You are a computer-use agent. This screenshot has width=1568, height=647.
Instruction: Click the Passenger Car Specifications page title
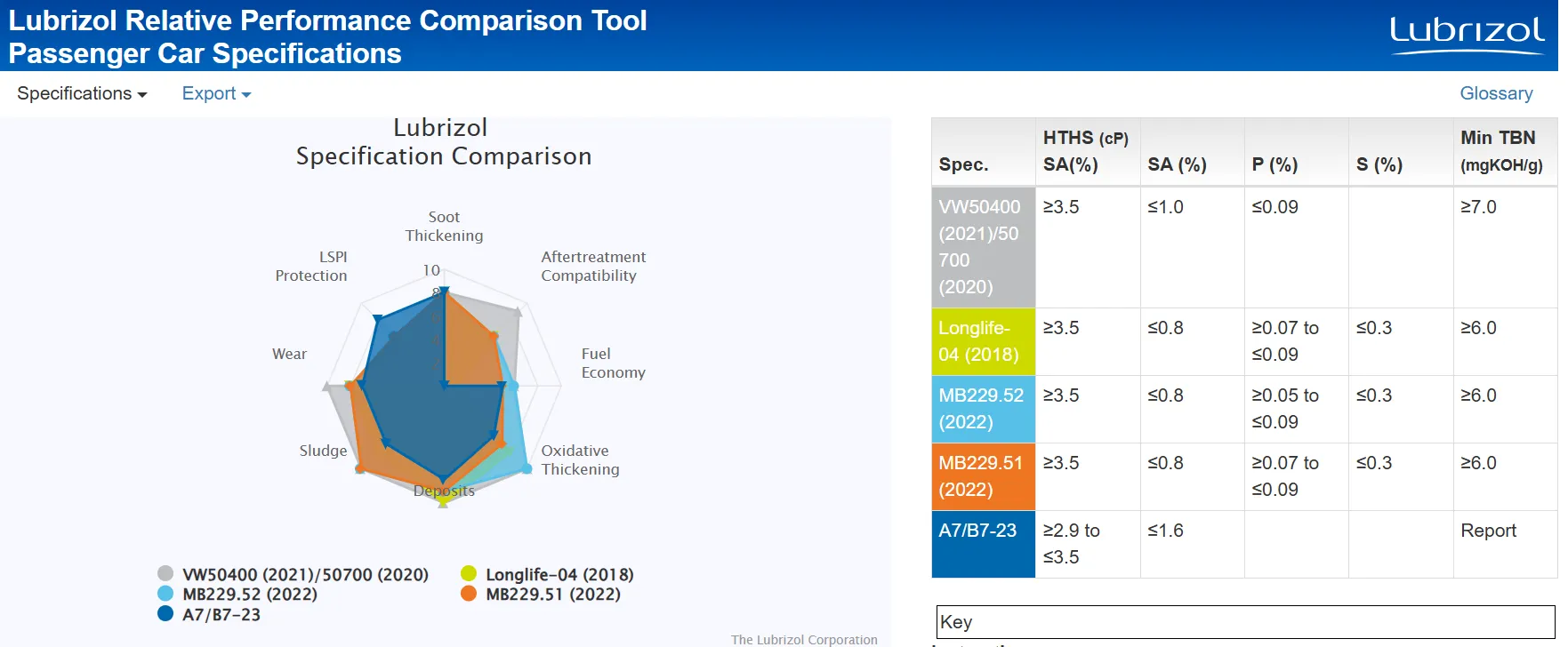(205, 53)
